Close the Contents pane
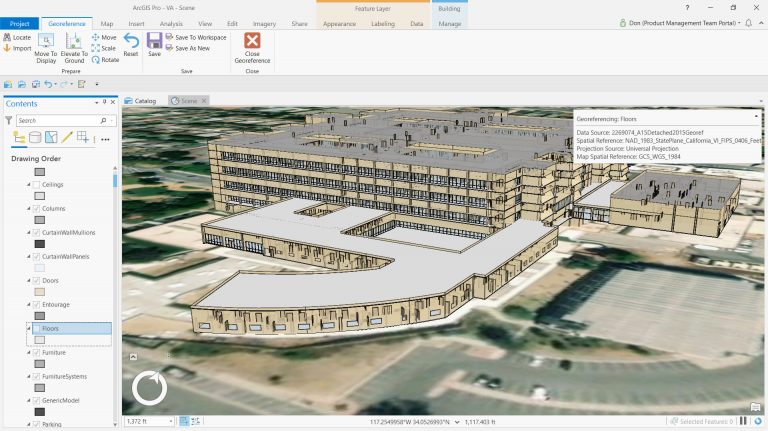This screenshot has height=431, width=768. click(x=113, y=102)
